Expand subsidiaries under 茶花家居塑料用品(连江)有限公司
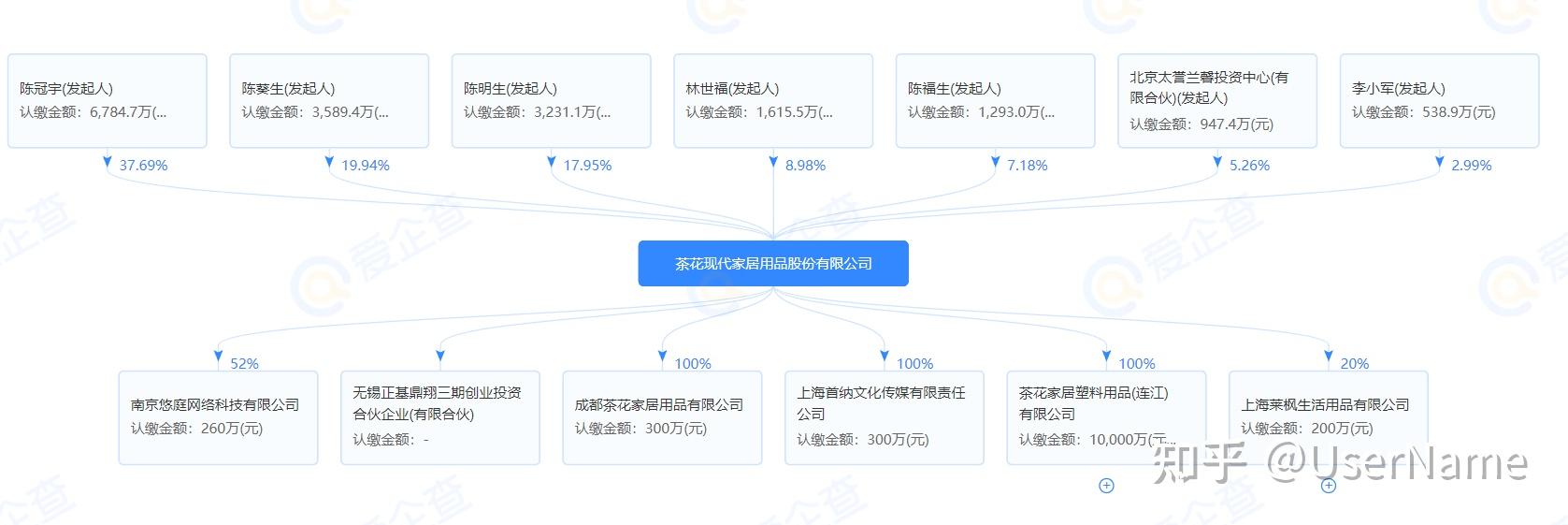Screen dimensions: 1568x525 [1106, 486]
